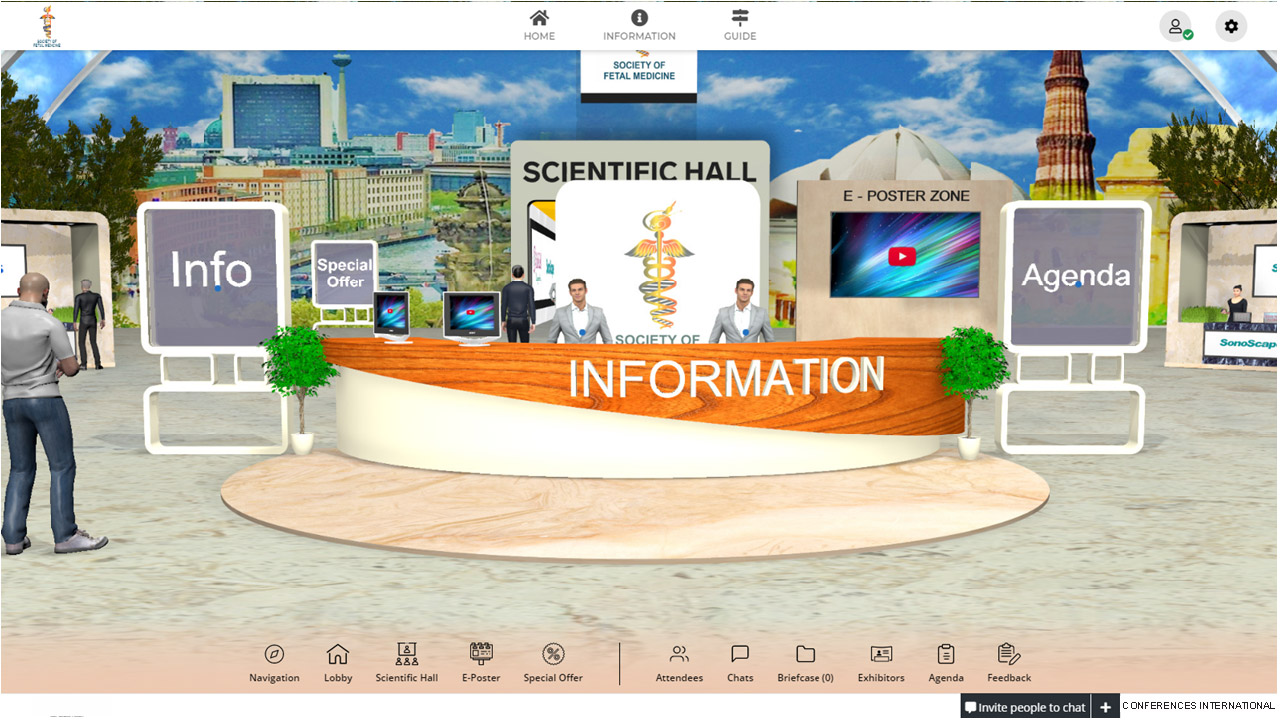The width and height of the screenshot is (1280, 720).
Task: Open Exhibitors directory
Action: tap(881, 664)
